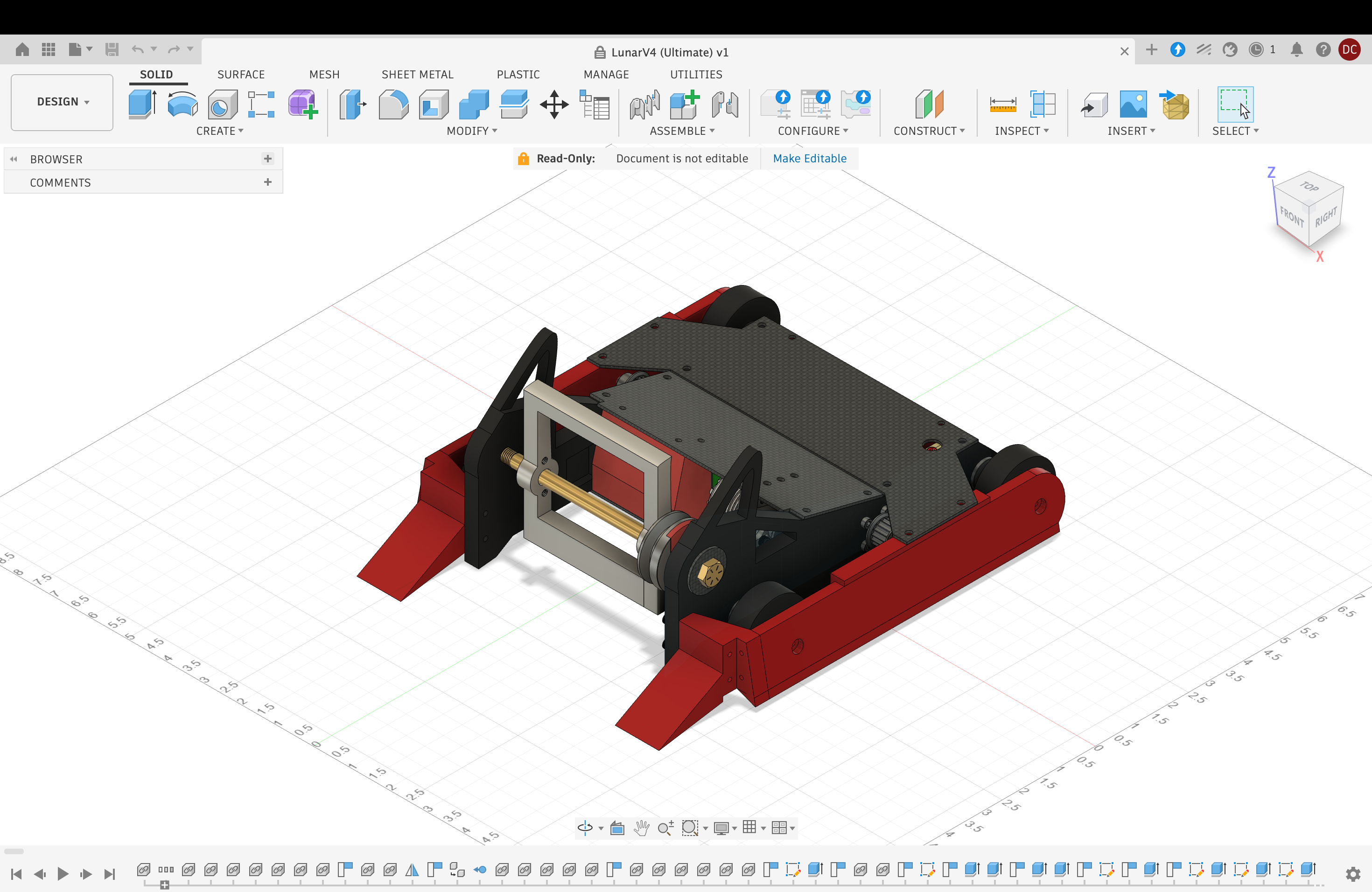The height and width of the screenshot is (892, 1372).
Task: Click the Look At navigation icon
Action: (617, 828)
